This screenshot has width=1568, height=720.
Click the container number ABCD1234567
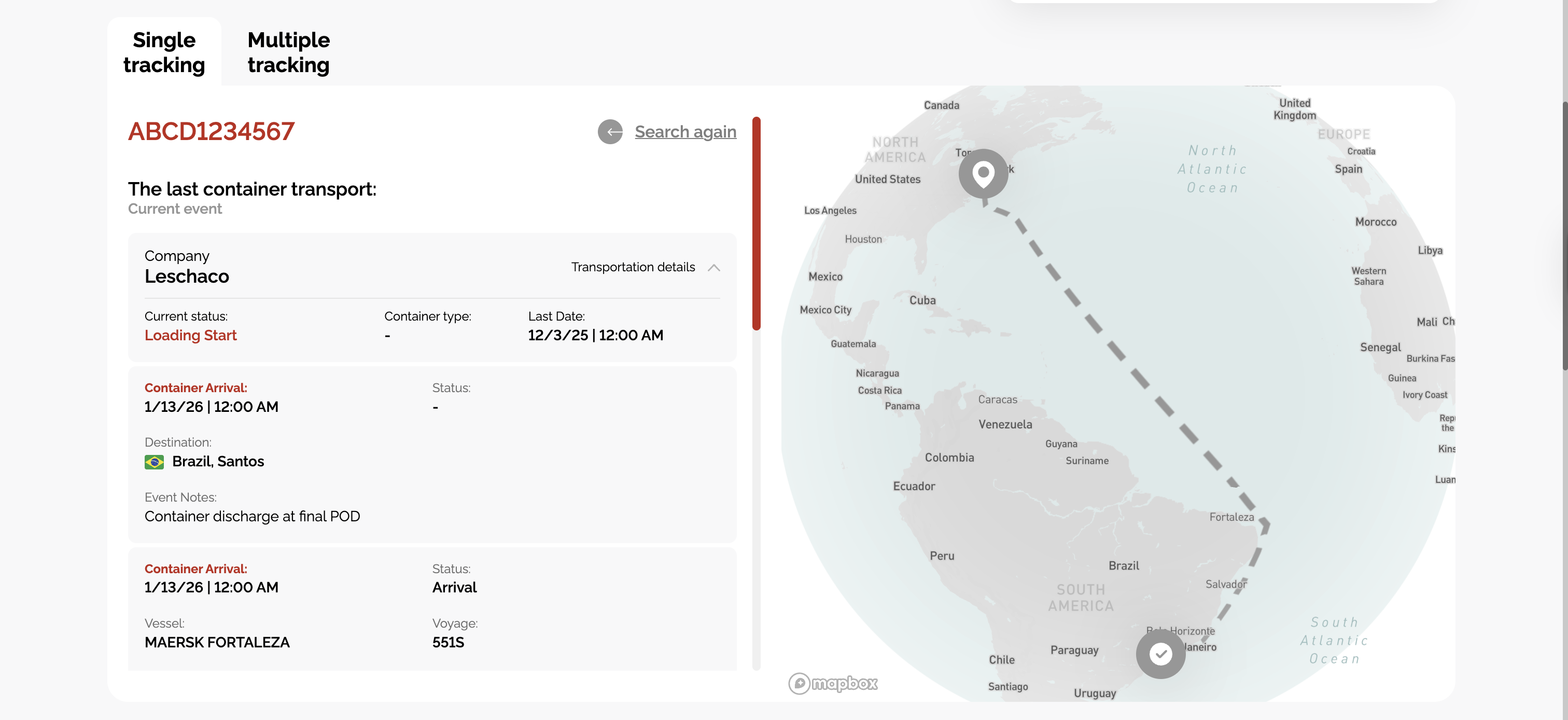(x=211, y=132)
